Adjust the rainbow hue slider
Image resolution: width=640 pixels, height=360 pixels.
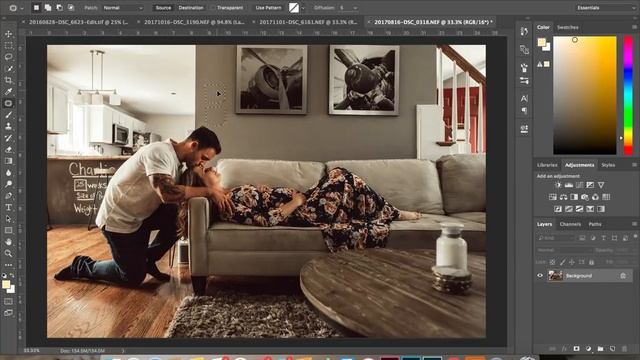pos(629,95)
